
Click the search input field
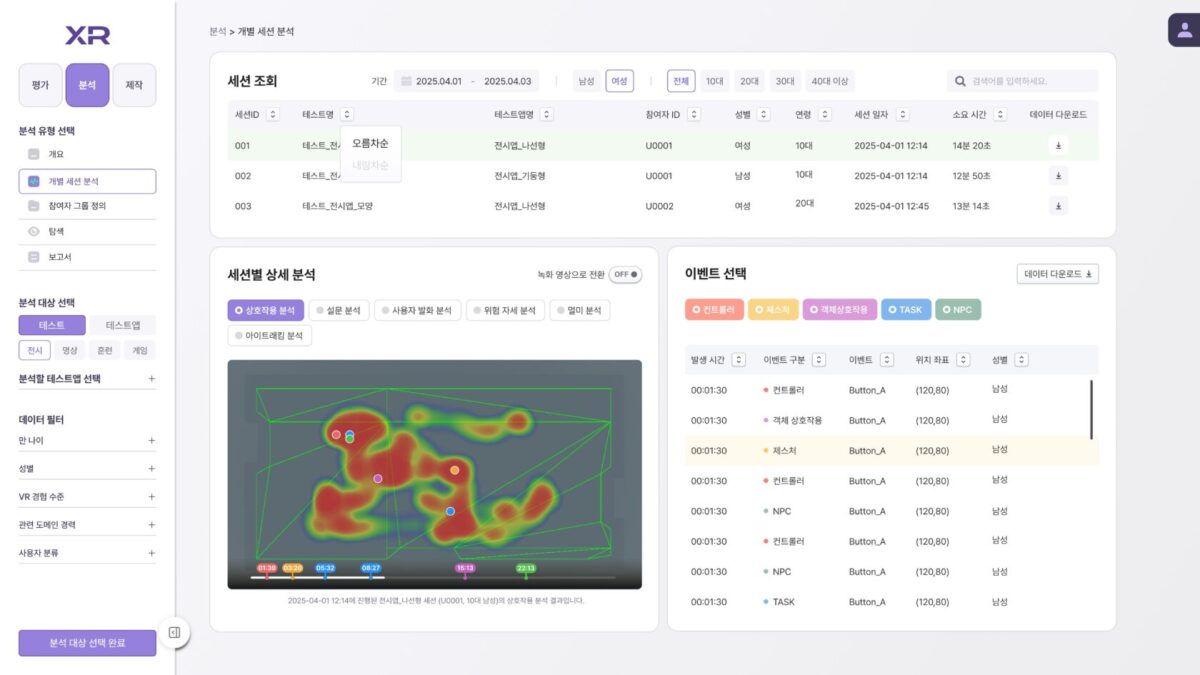(x=1030, y=81)
